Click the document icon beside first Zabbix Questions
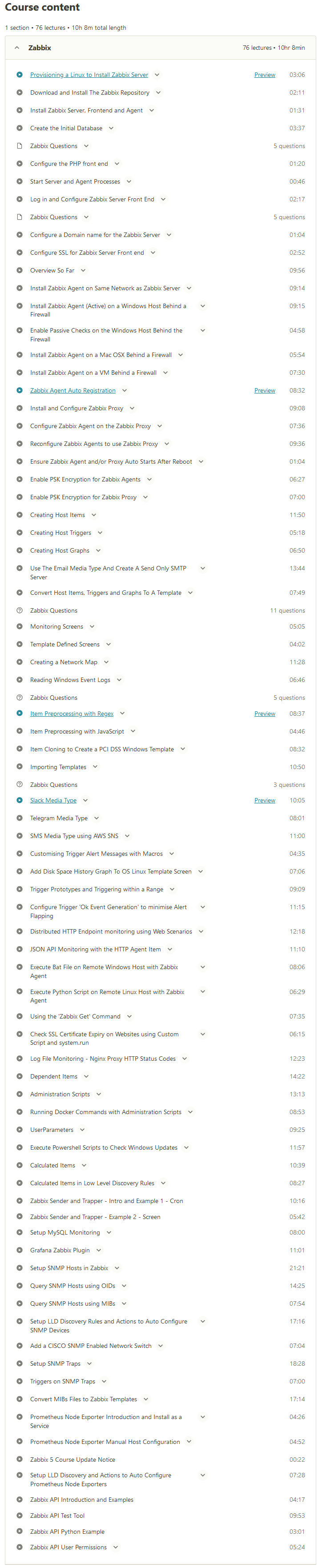 [x=20, y=146]
